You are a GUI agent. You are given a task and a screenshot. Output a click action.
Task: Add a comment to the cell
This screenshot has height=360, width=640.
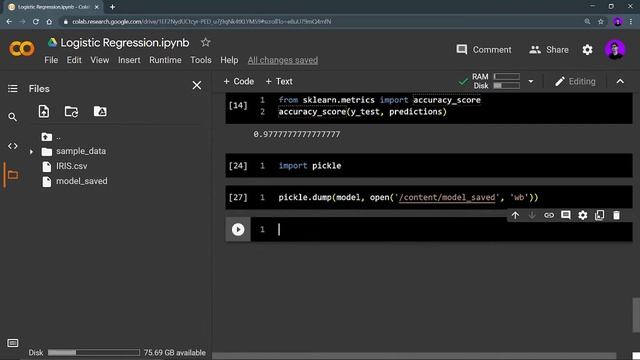coord(566,215)
